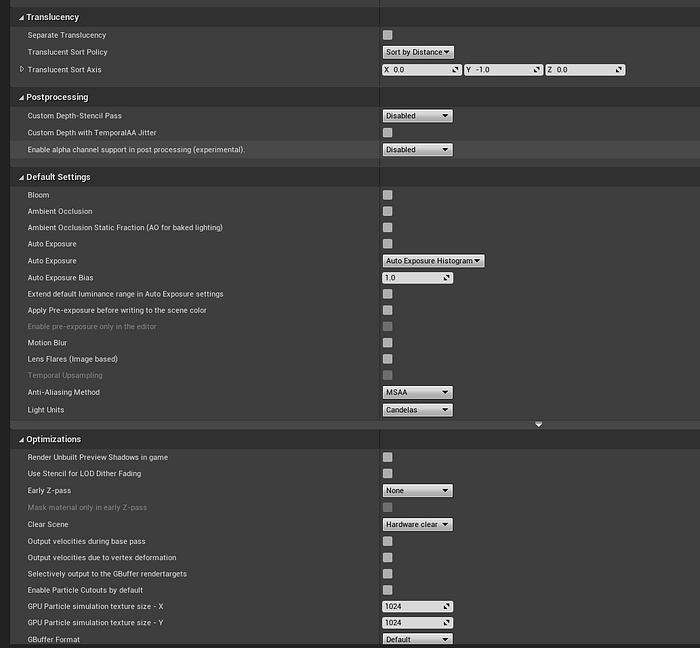The image size is (700, 648).
Task: Click spin arrow in Sort Axis Z field
Action: tap(619, 70)
